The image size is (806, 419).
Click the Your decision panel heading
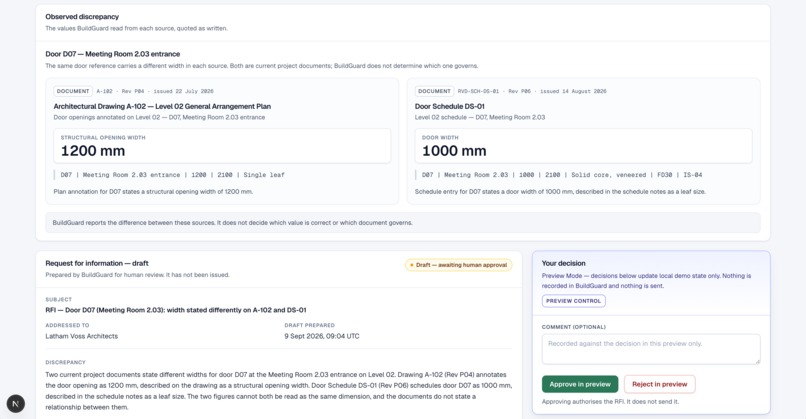tap(563, 263)
